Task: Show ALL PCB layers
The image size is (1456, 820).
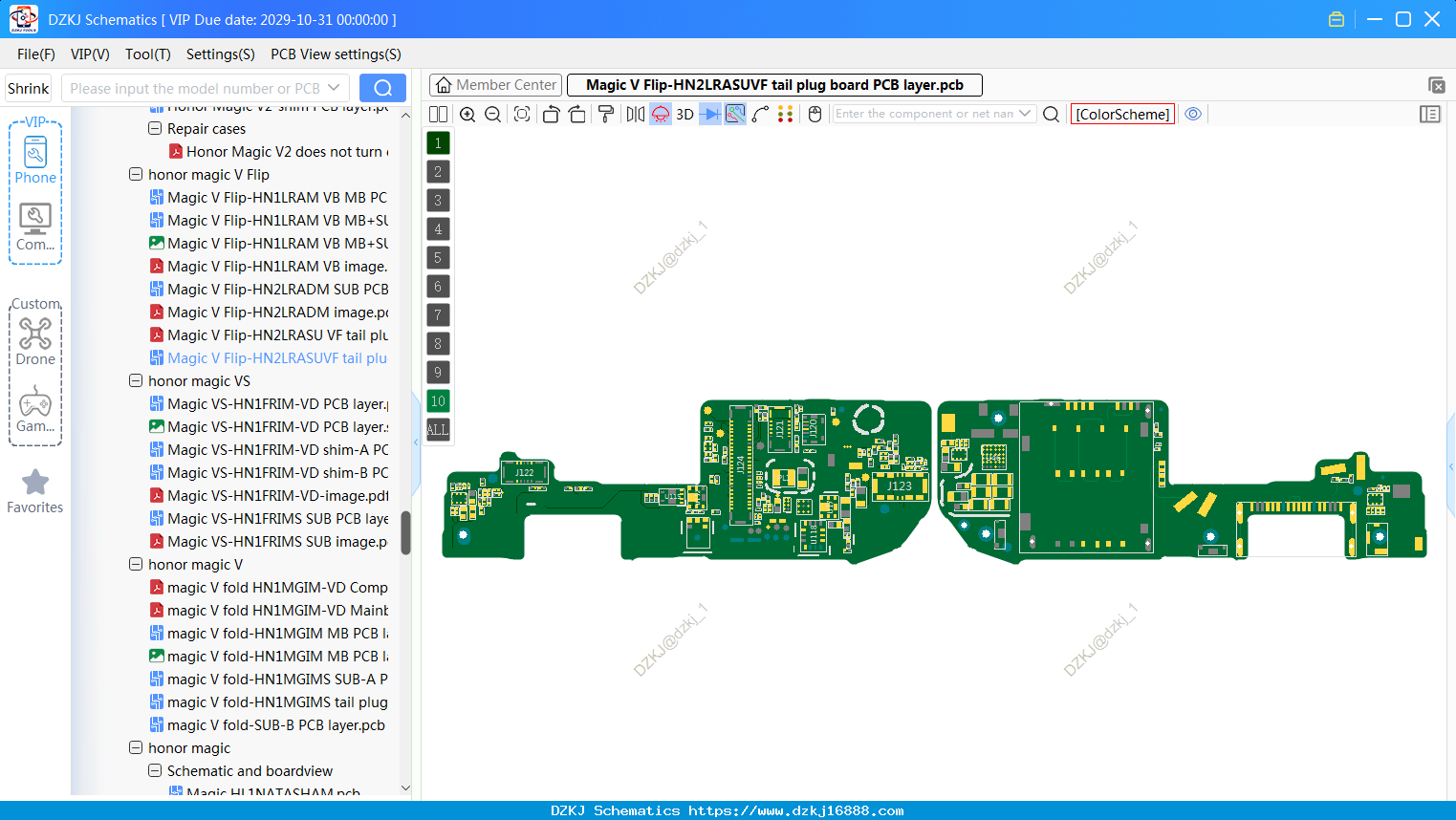Action: [438, 430]
